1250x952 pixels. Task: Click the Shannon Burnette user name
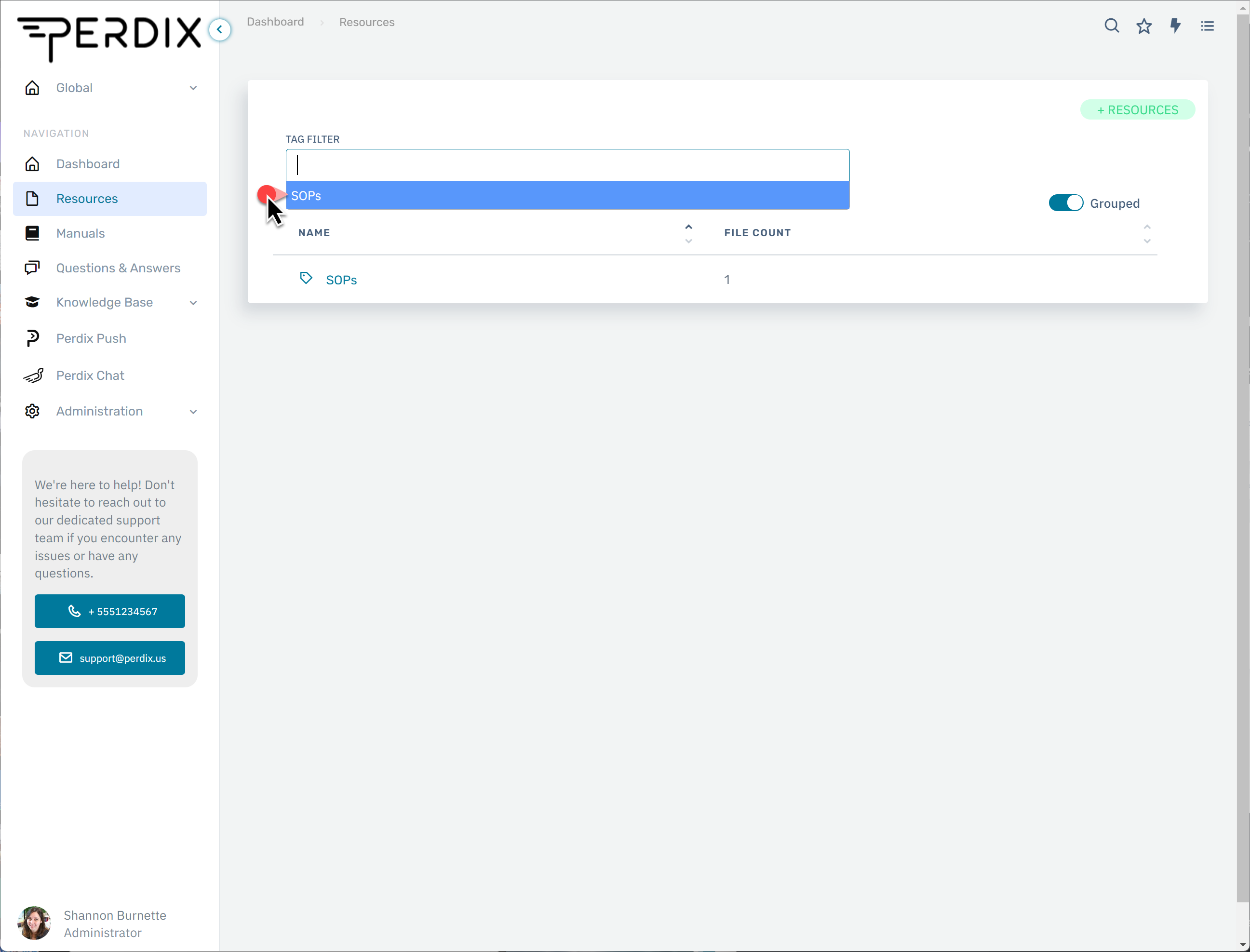click(115, 915)
